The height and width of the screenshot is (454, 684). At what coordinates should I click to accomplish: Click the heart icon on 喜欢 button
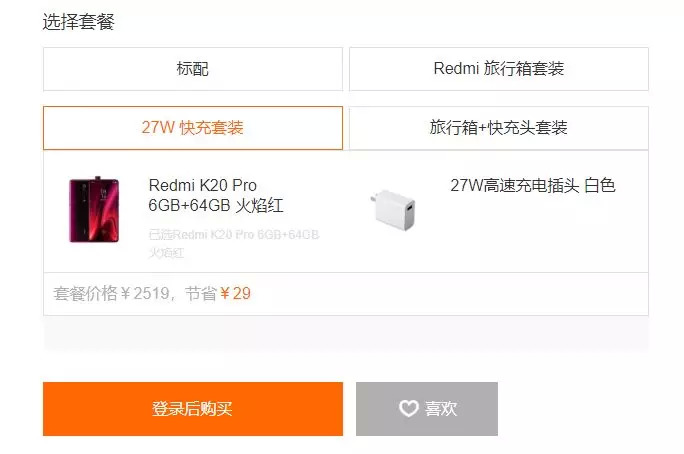coord(408,409)
